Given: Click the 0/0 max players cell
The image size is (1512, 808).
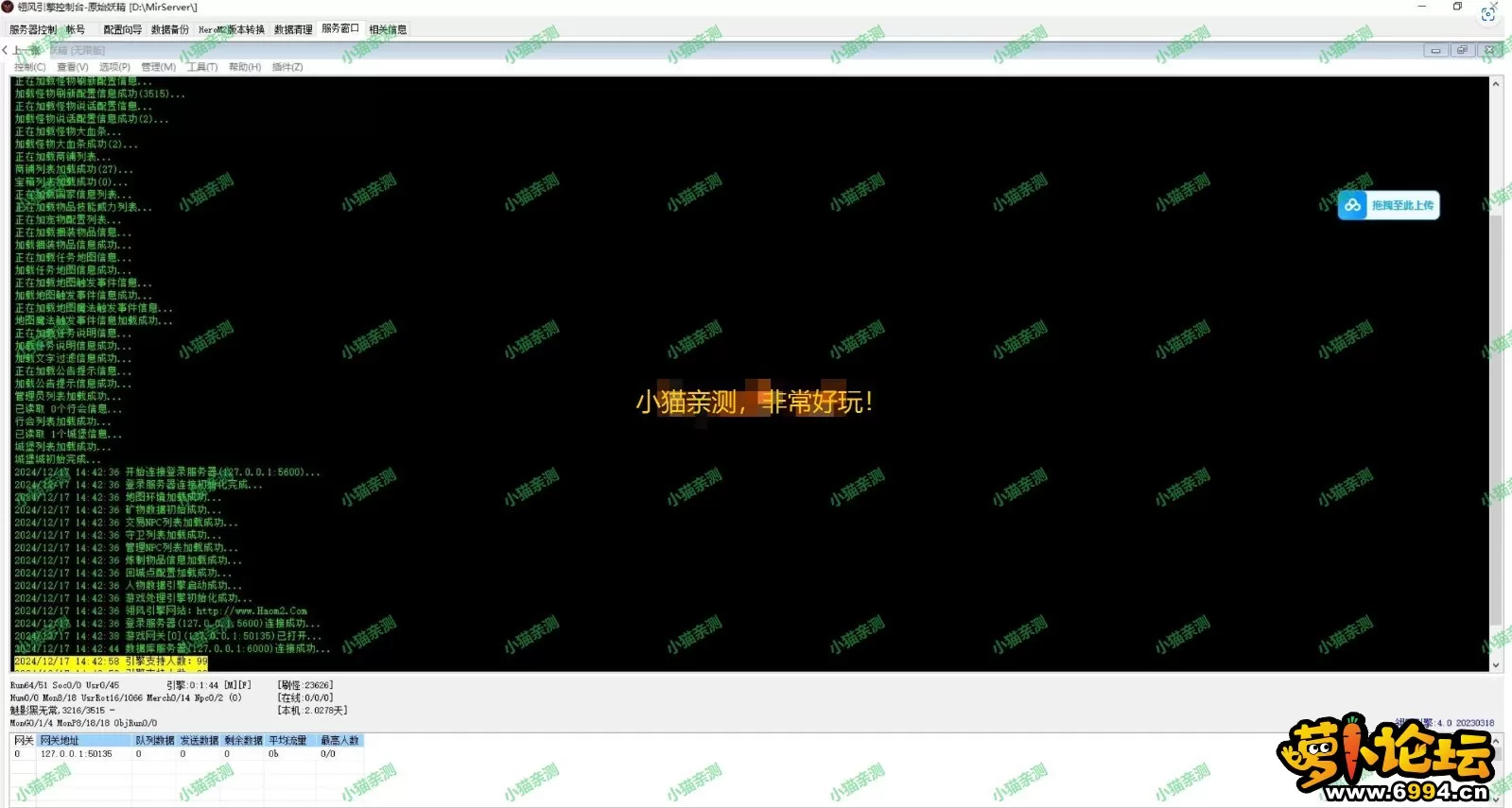Looking at the screenshot, I should click(328, 754).
